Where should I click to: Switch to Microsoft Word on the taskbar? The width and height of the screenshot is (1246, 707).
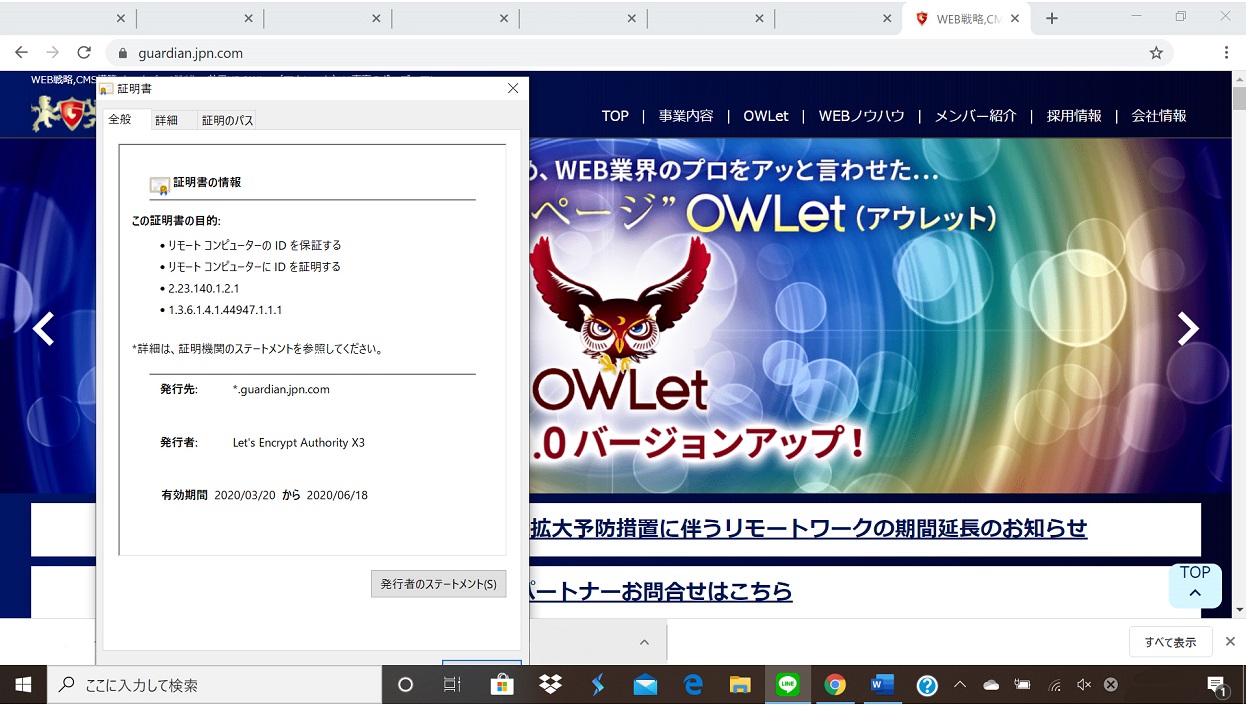(882, 685)
